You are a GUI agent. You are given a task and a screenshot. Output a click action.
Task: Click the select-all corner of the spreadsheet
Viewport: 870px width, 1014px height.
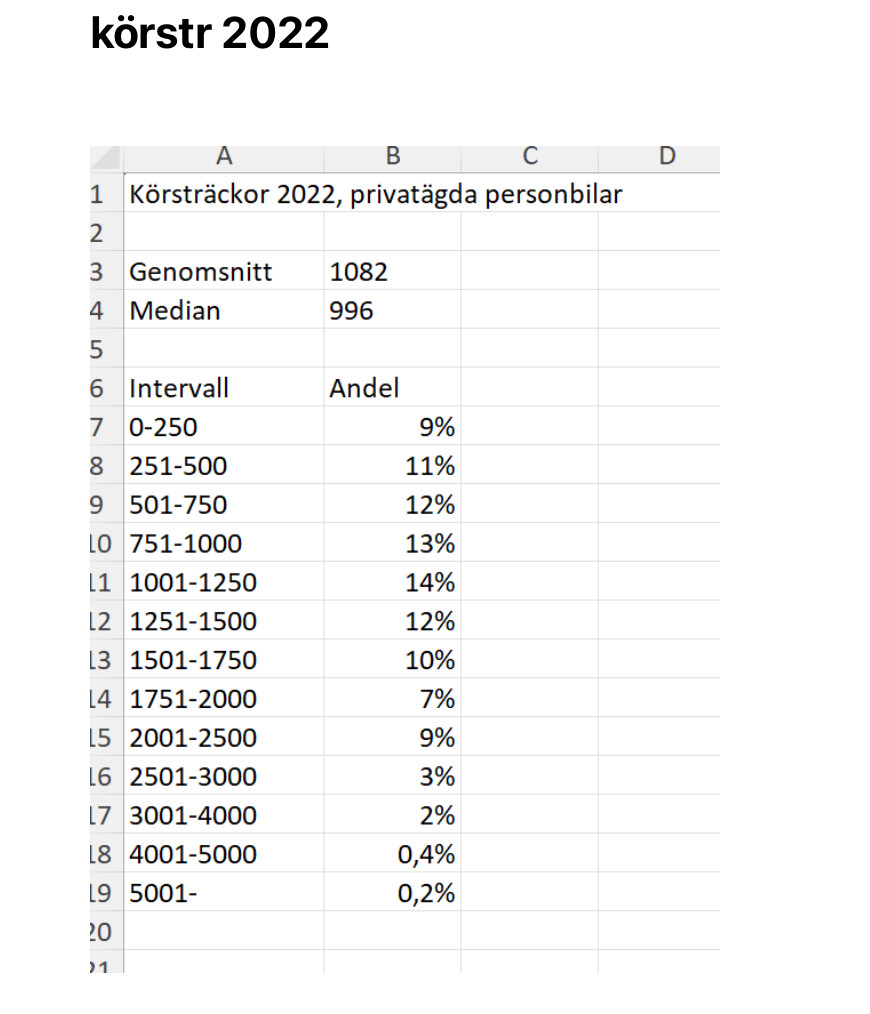click(105, 156)
